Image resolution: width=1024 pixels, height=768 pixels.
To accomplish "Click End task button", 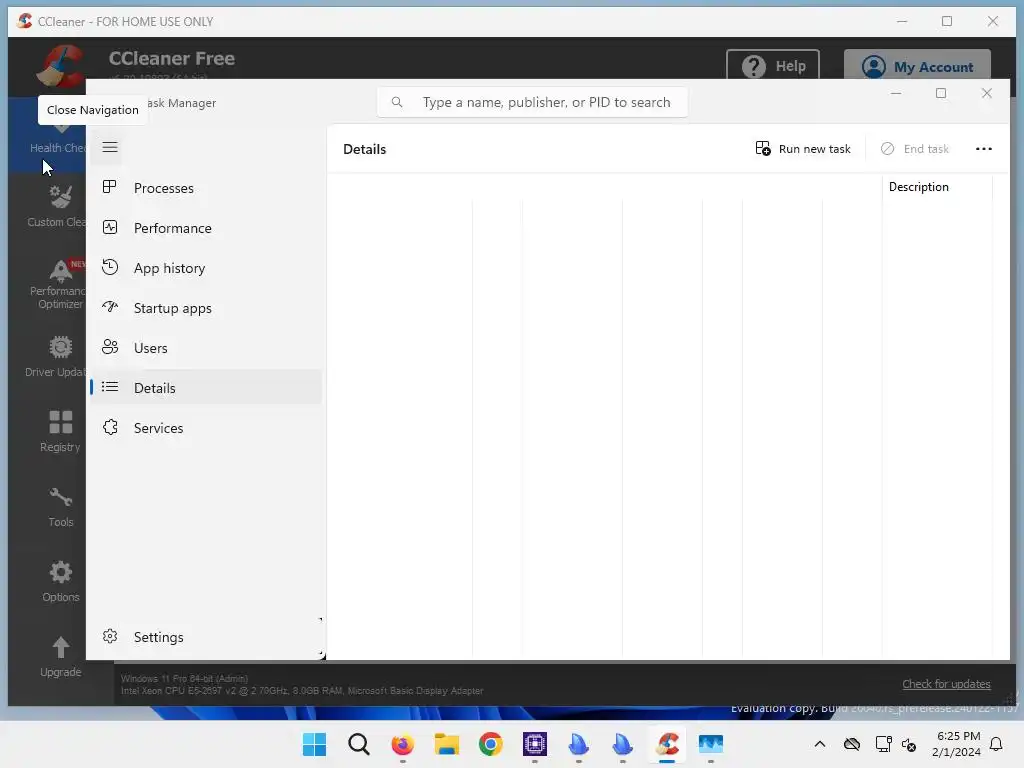I will click(x=914, y=149).
